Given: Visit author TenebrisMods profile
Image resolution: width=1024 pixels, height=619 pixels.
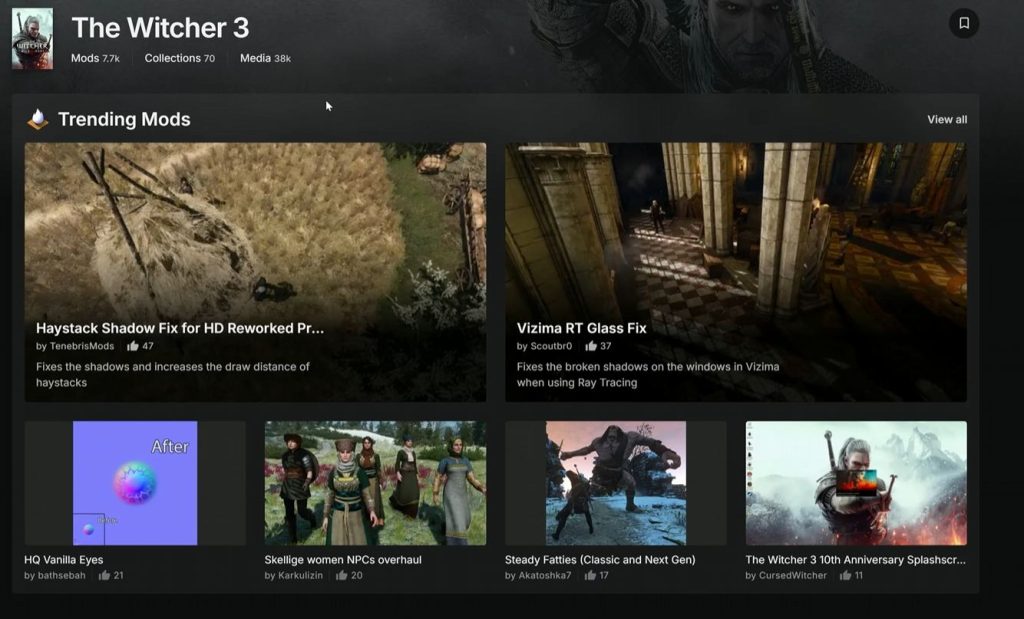Looking at the screenshot, I should coord(82,346).
